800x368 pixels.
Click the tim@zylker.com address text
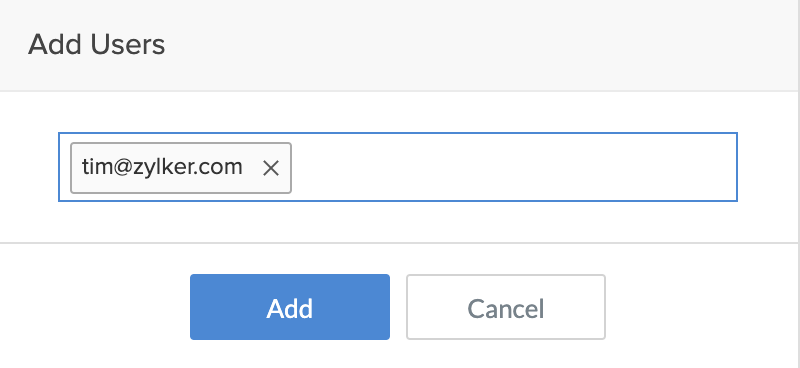(x=162, y=167)
